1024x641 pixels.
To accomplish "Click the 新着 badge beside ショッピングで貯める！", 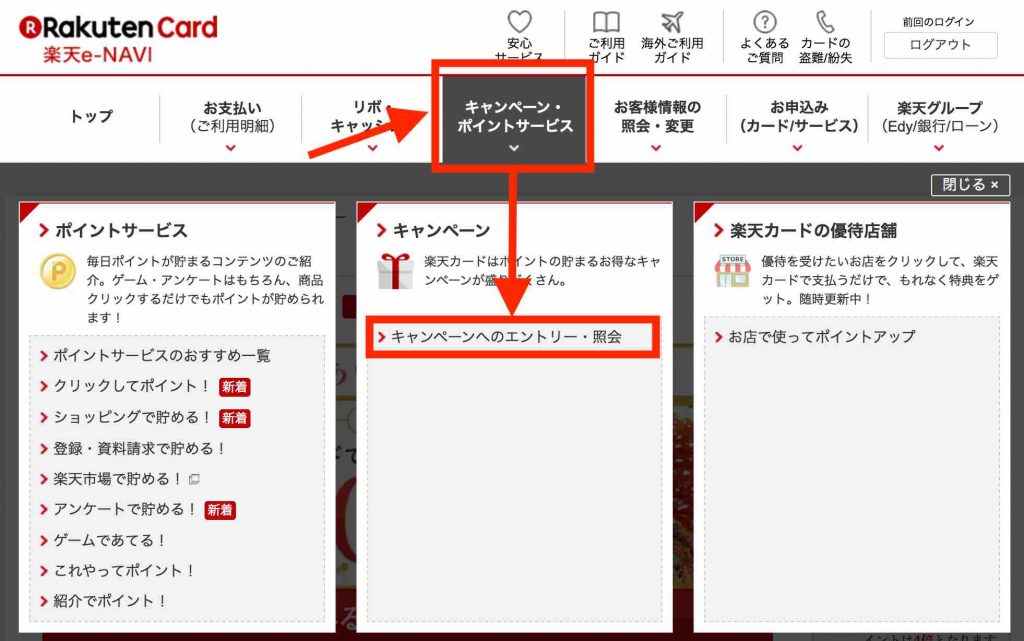I will click(234, 418).
